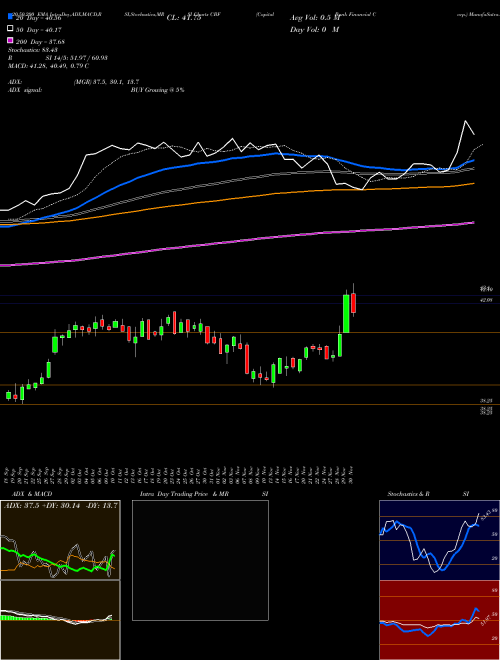Click the ADX (MGR) 37.5, 30.1, 13.7 values
500x660 pixels.
click(106, 82)
